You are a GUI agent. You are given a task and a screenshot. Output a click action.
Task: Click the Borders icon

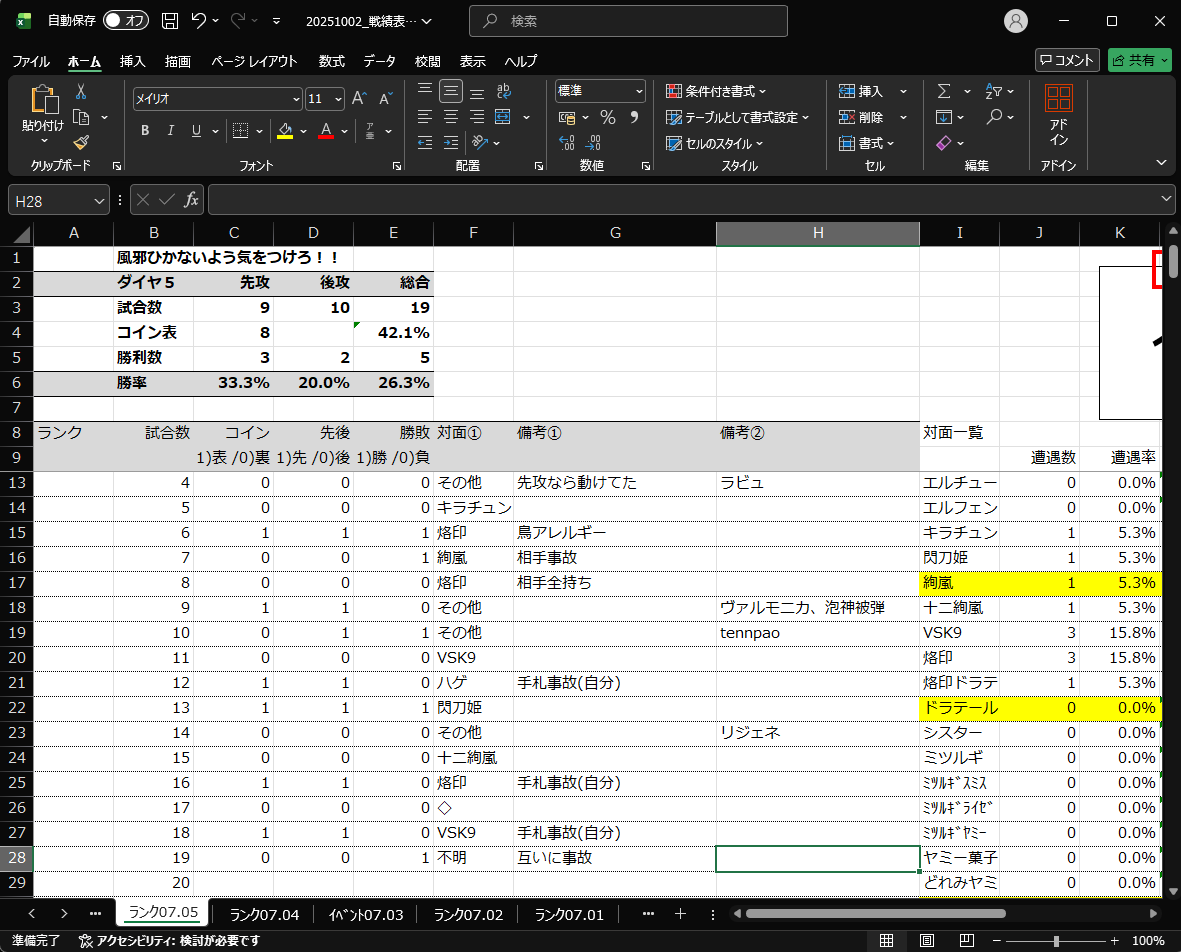(240, 131)
